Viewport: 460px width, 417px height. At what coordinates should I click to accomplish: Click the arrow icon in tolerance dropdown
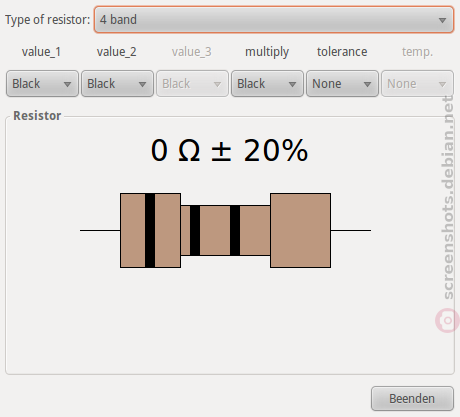367,84
